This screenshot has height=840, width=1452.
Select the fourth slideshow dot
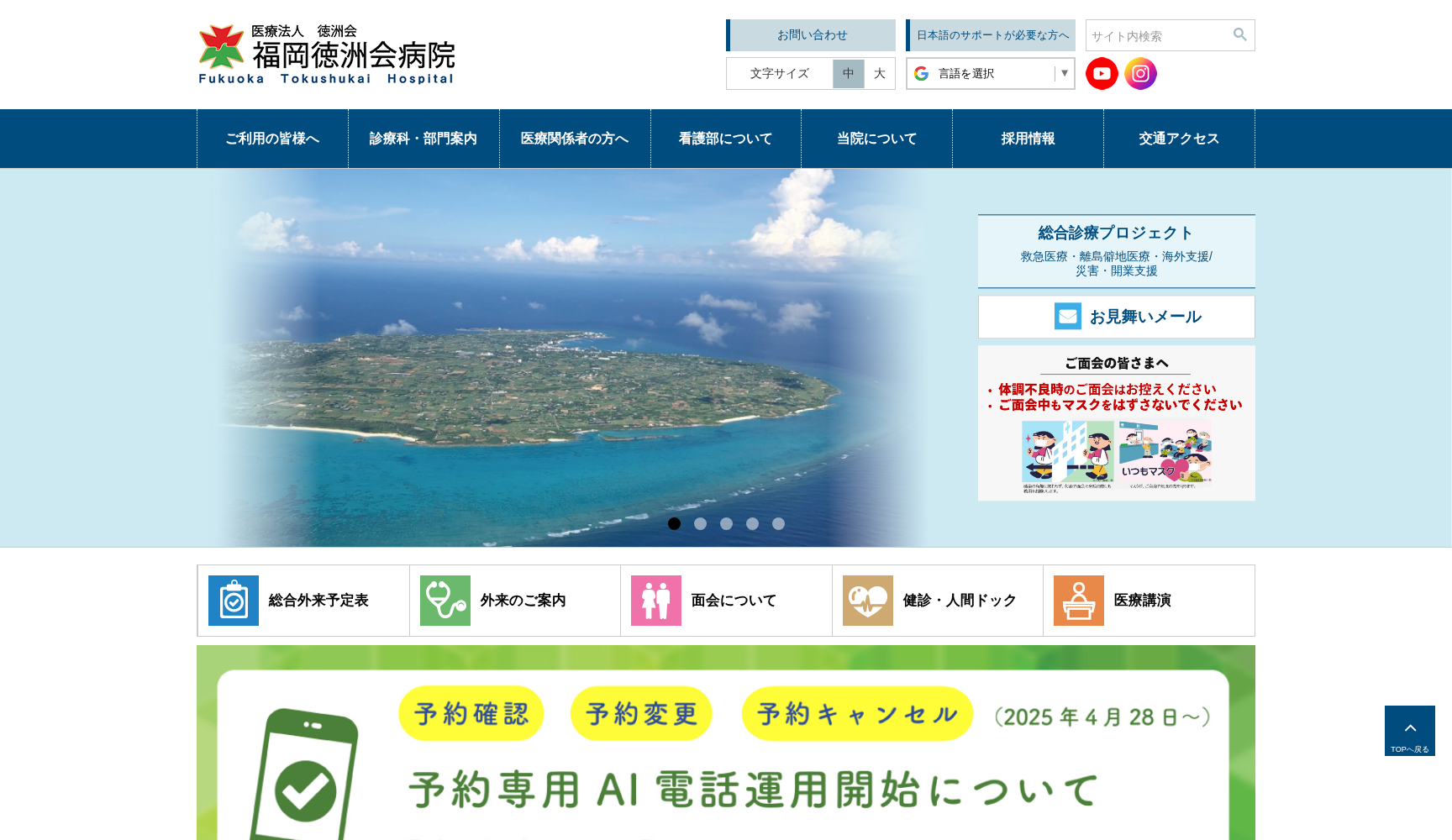752,523
